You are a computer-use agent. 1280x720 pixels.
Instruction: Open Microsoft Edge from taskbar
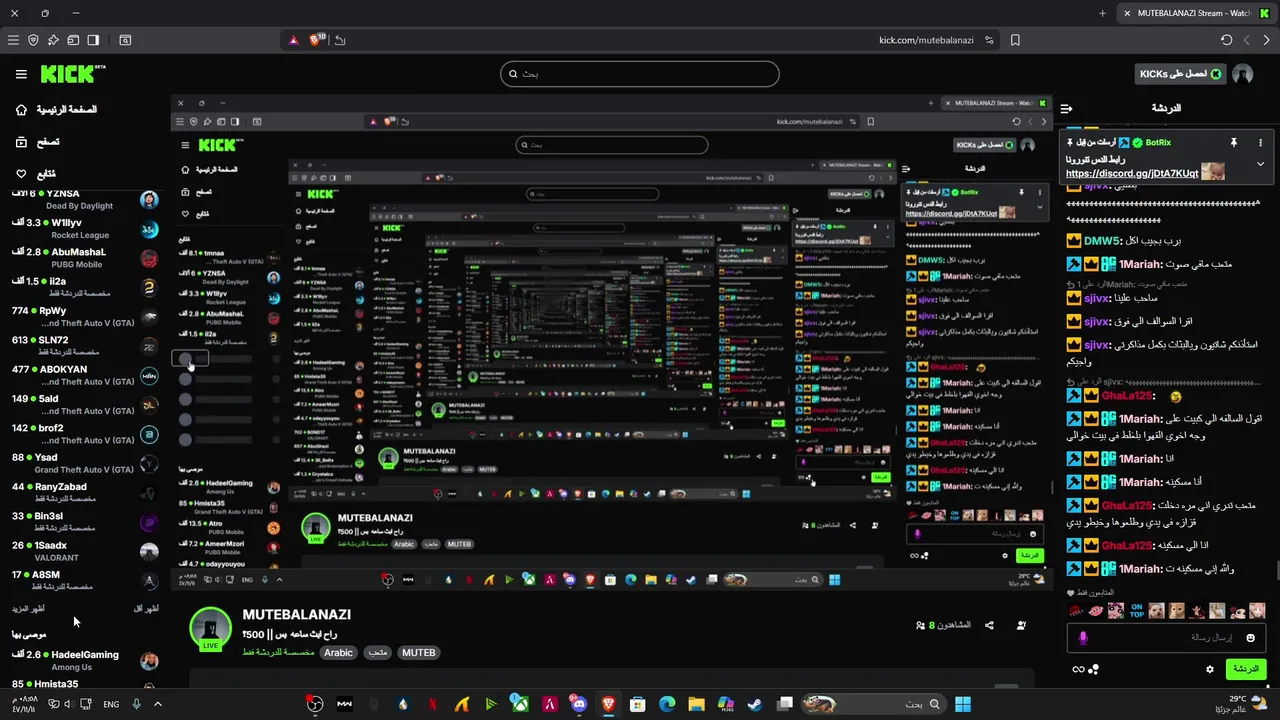(x=667, y=704)
